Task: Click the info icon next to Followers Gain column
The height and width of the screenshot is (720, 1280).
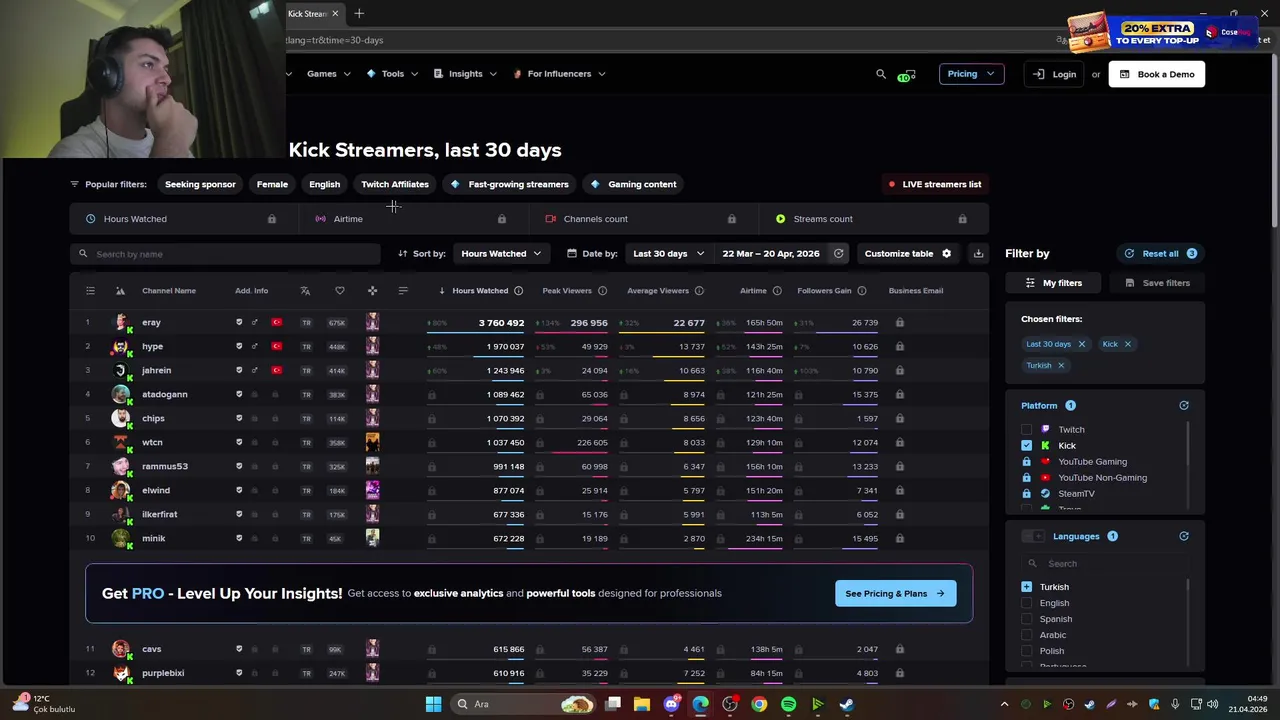Action: (862, 291)
